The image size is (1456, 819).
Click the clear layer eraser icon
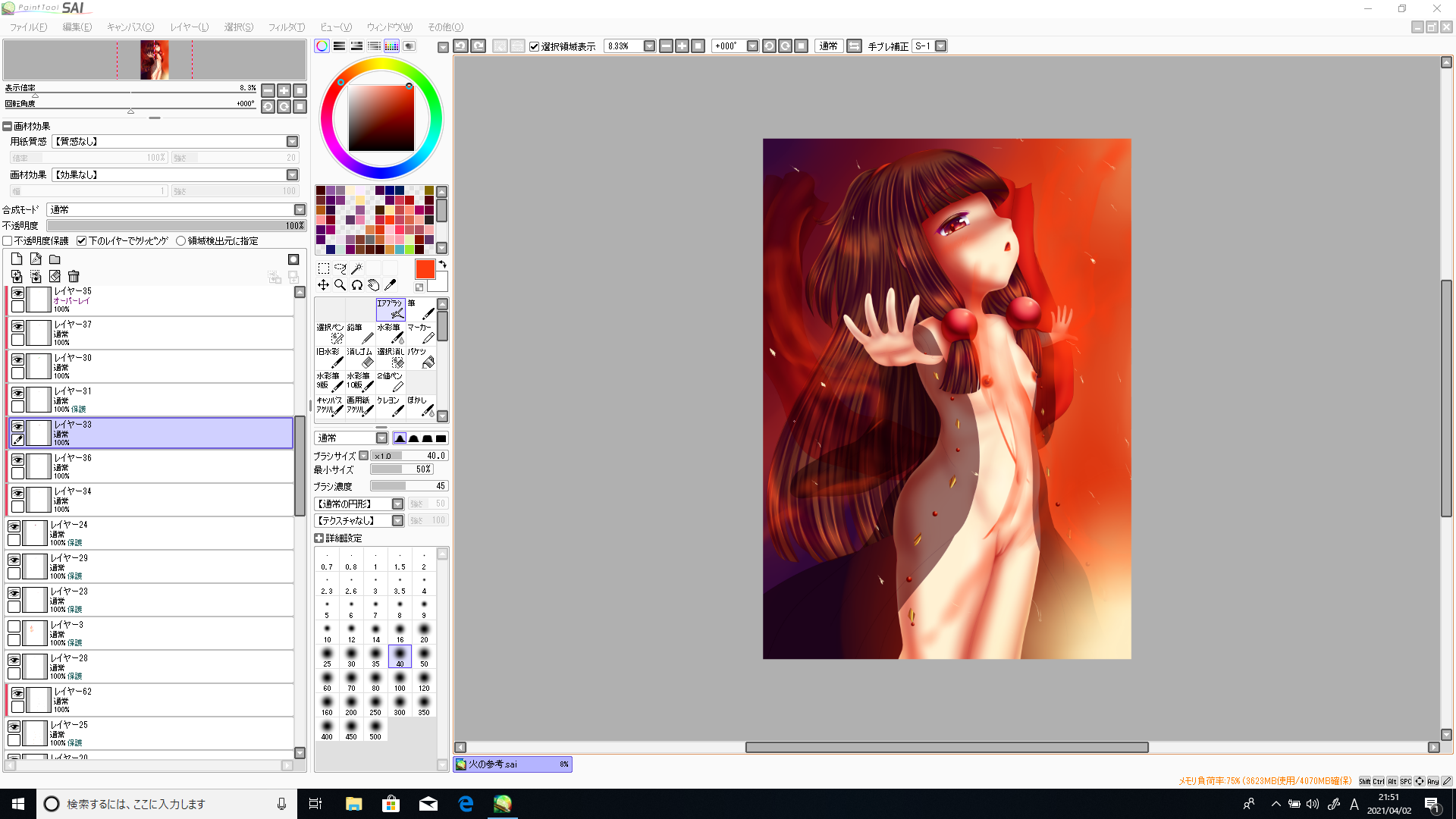tap(55, 277)
